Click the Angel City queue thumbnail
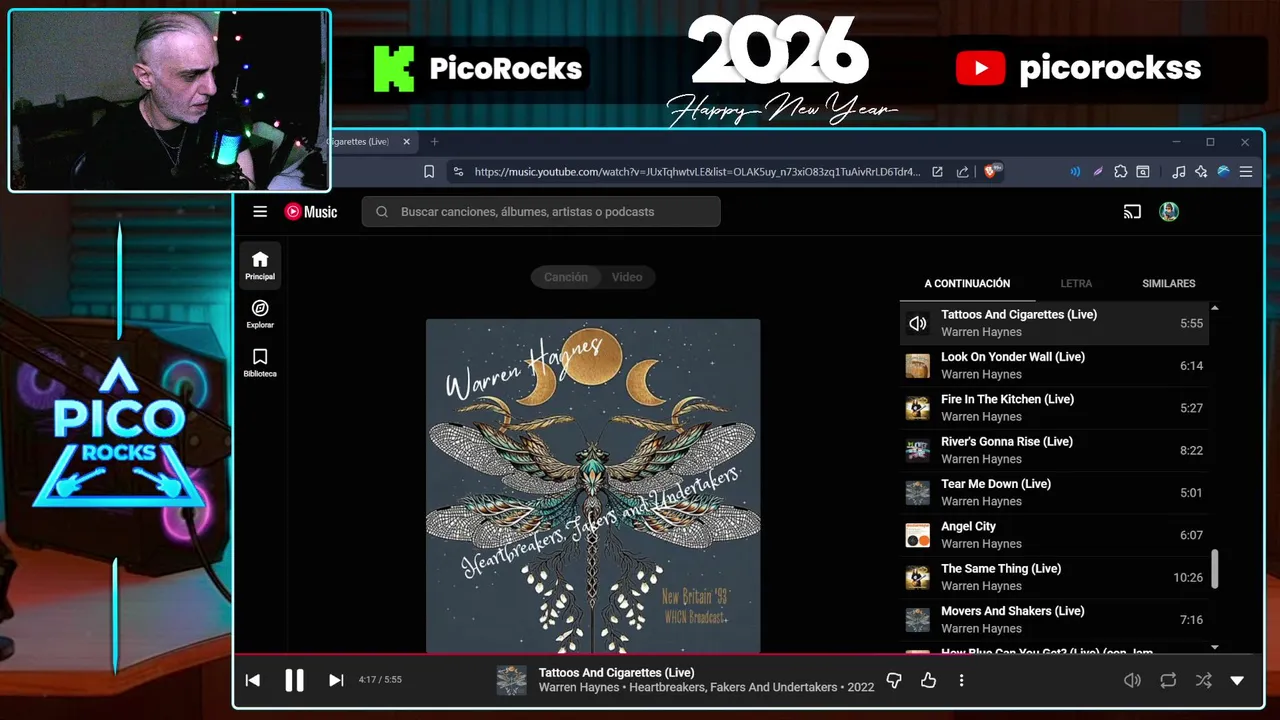 click(917, 535)
